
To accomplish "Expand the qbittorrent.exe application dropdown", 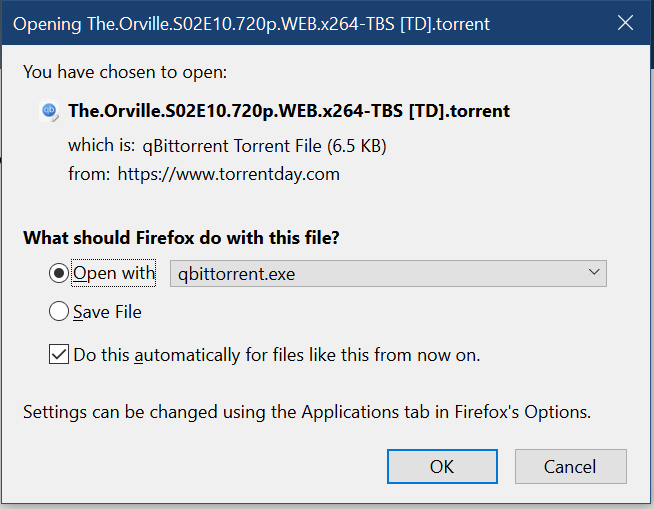I will pyautogui.click(x=387, y=273).
